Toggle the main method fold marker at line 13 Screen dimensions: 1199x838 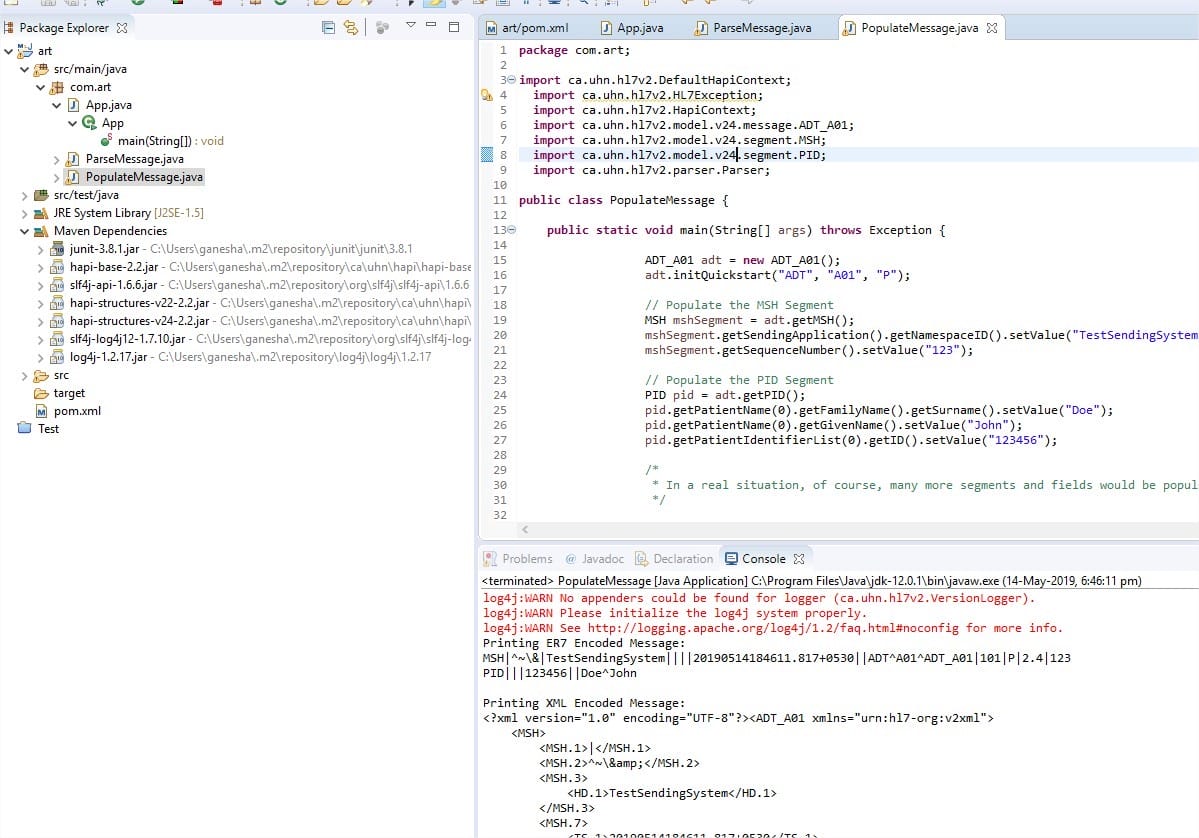tap(512, 229)
